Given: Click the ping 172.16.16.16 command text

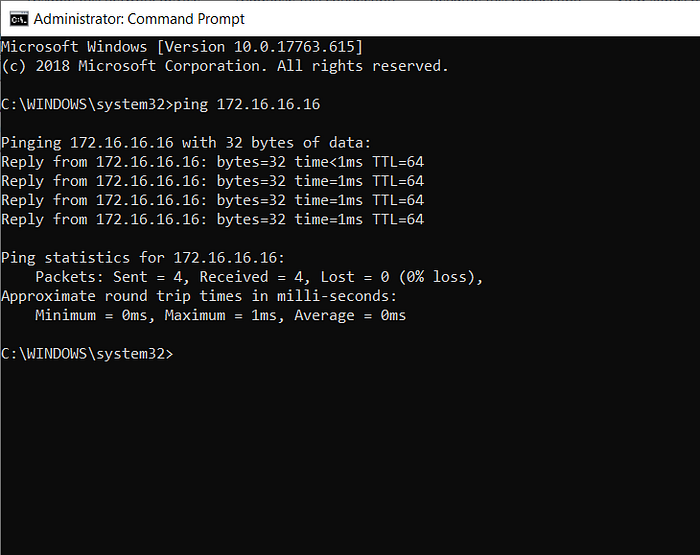Looking at the screenshot, I should pos(247,104).
